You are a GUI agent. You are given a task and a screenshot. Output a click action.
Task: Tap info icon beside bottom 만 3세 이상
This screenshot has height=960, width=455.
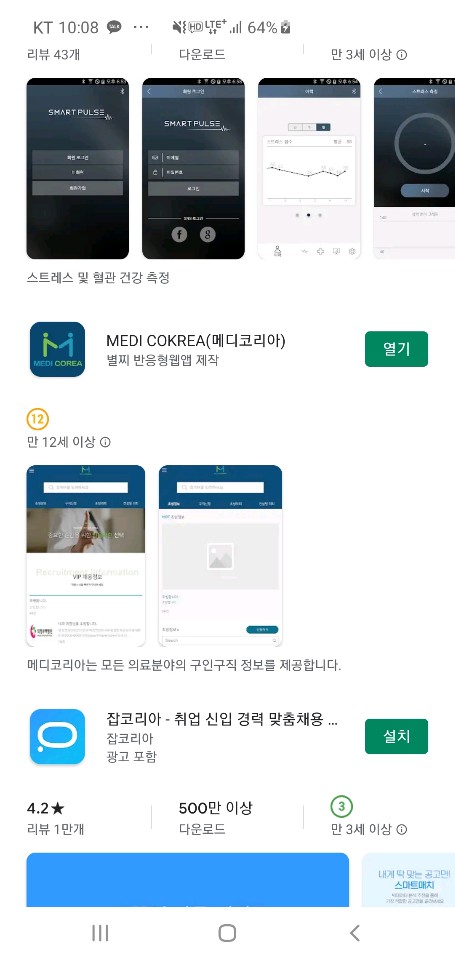point(402,829)
